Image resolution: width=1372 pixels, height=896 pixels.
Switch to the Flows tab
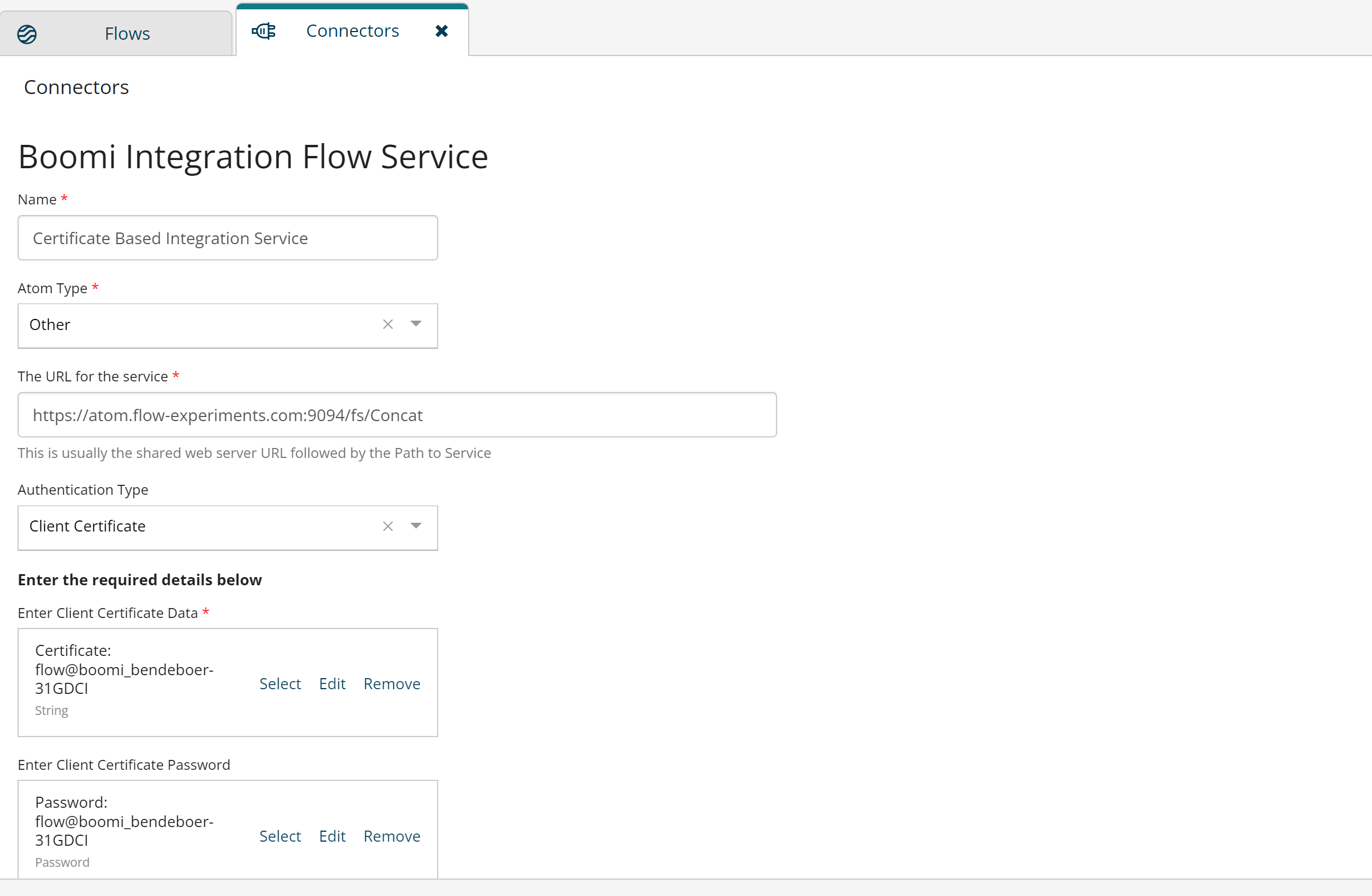[x=127, y=33]
